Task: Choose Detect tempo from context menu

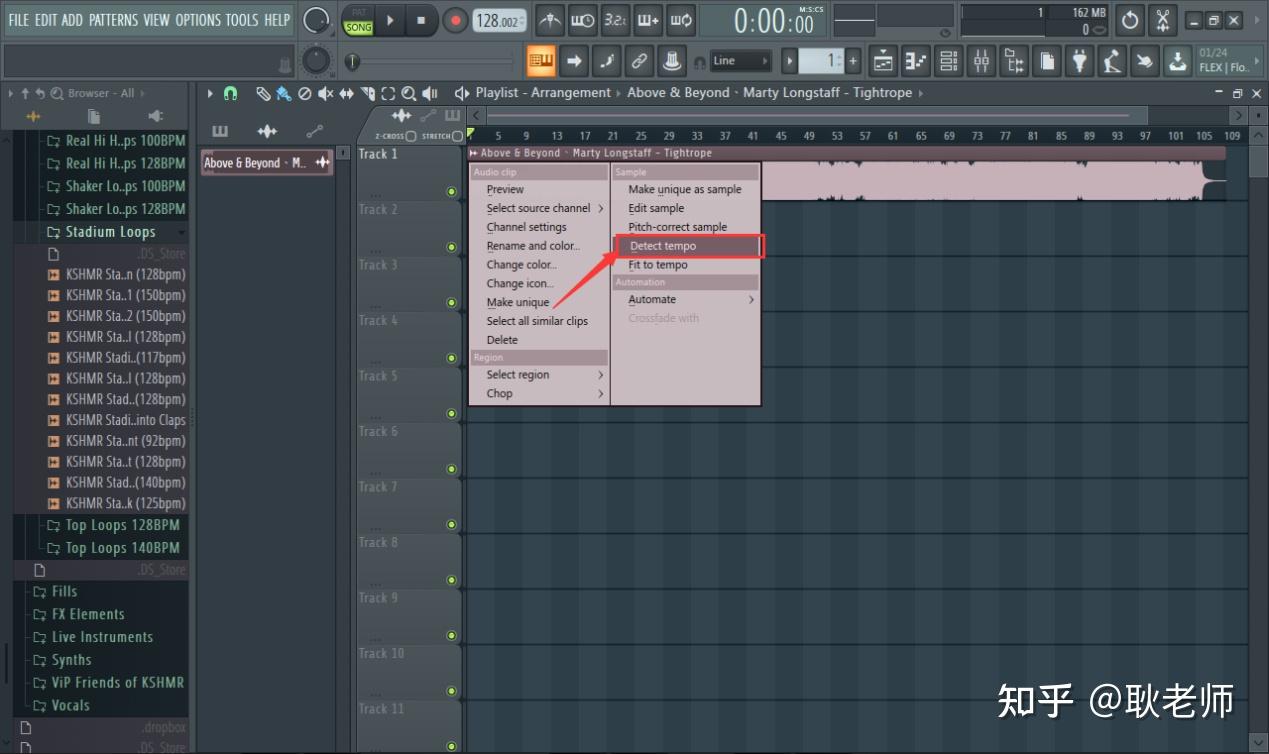Action: 663,246
